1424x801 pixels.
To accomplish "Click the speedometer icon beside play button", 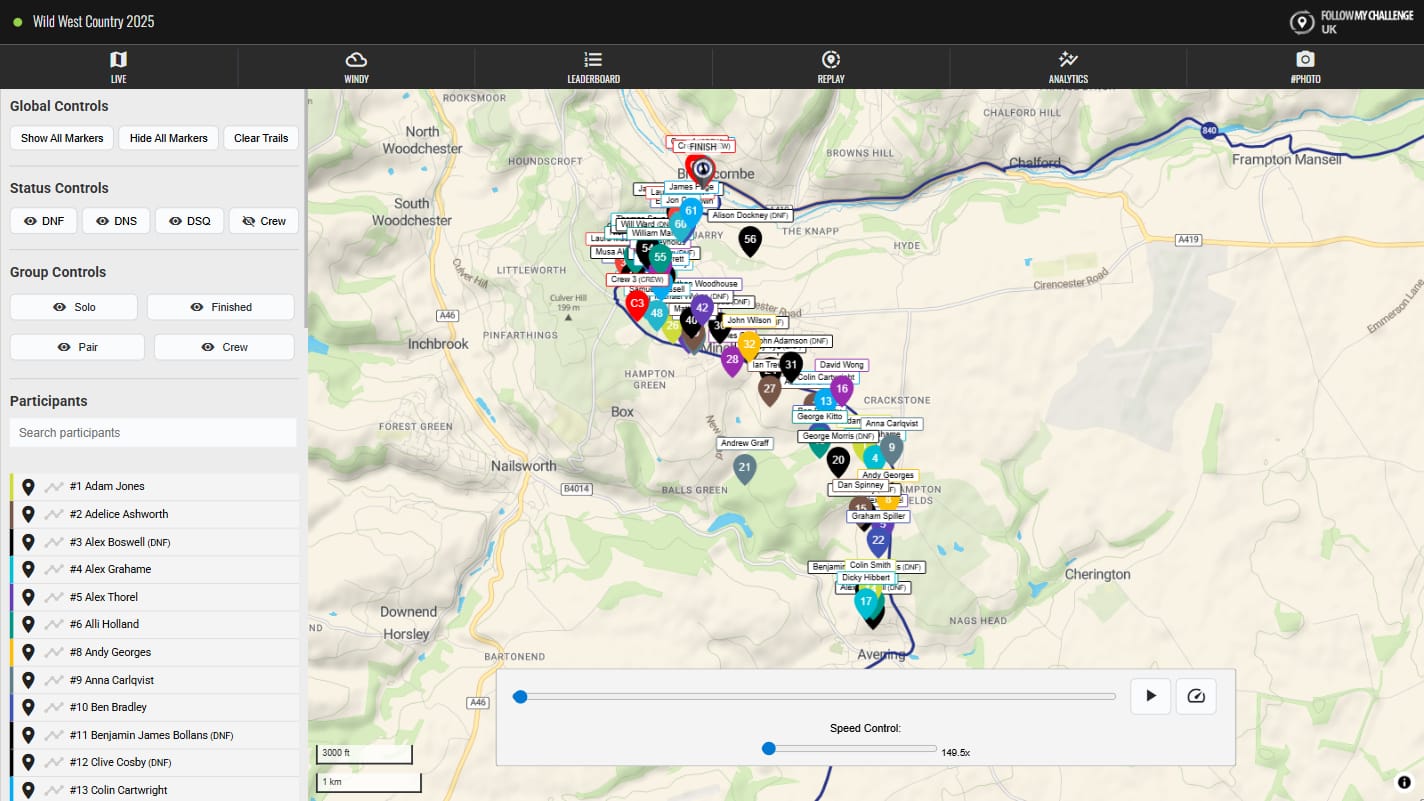I will tap(1196, 696).
